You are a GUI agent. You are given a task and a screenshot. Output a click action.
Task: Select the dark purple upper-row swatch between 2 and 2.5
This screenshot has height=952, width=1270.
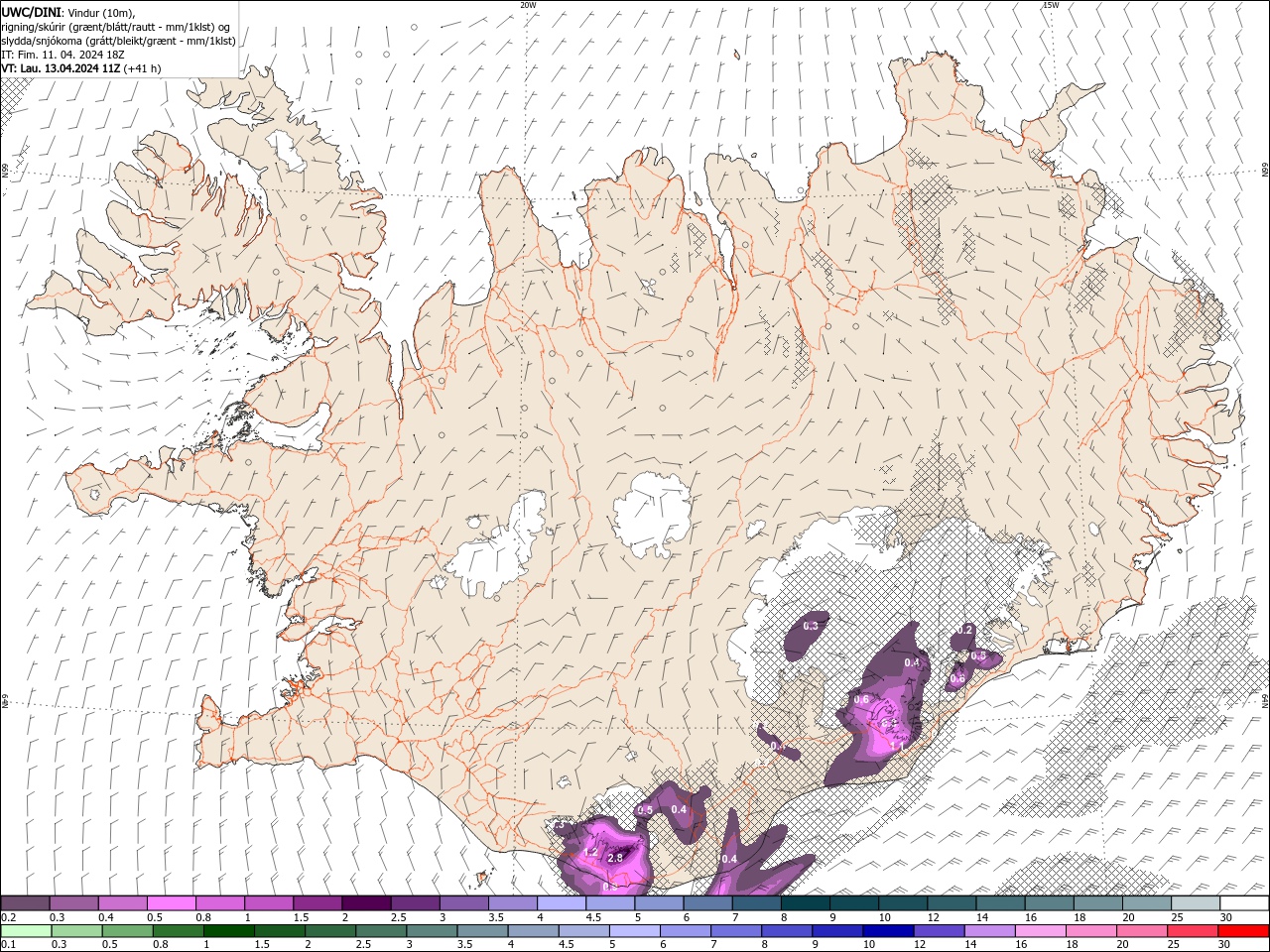click(366, 903)
